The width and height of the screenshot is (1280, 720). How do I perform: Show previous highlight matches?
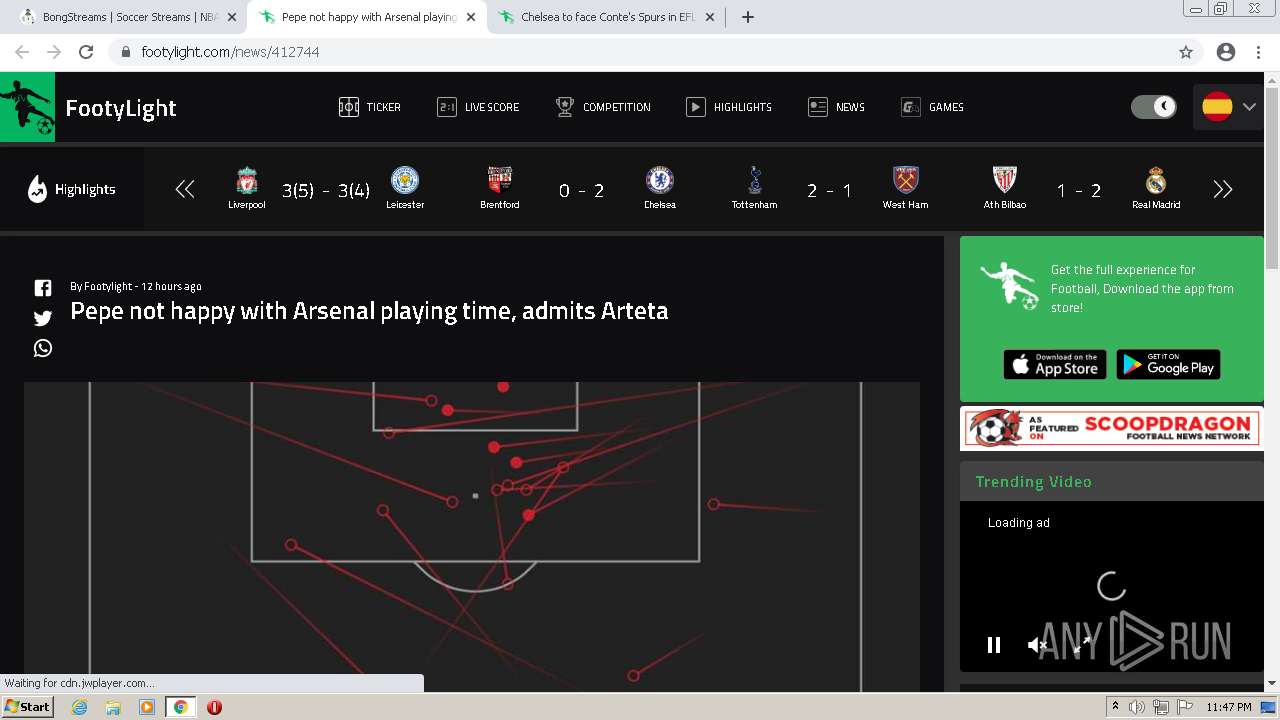(185, 189)
